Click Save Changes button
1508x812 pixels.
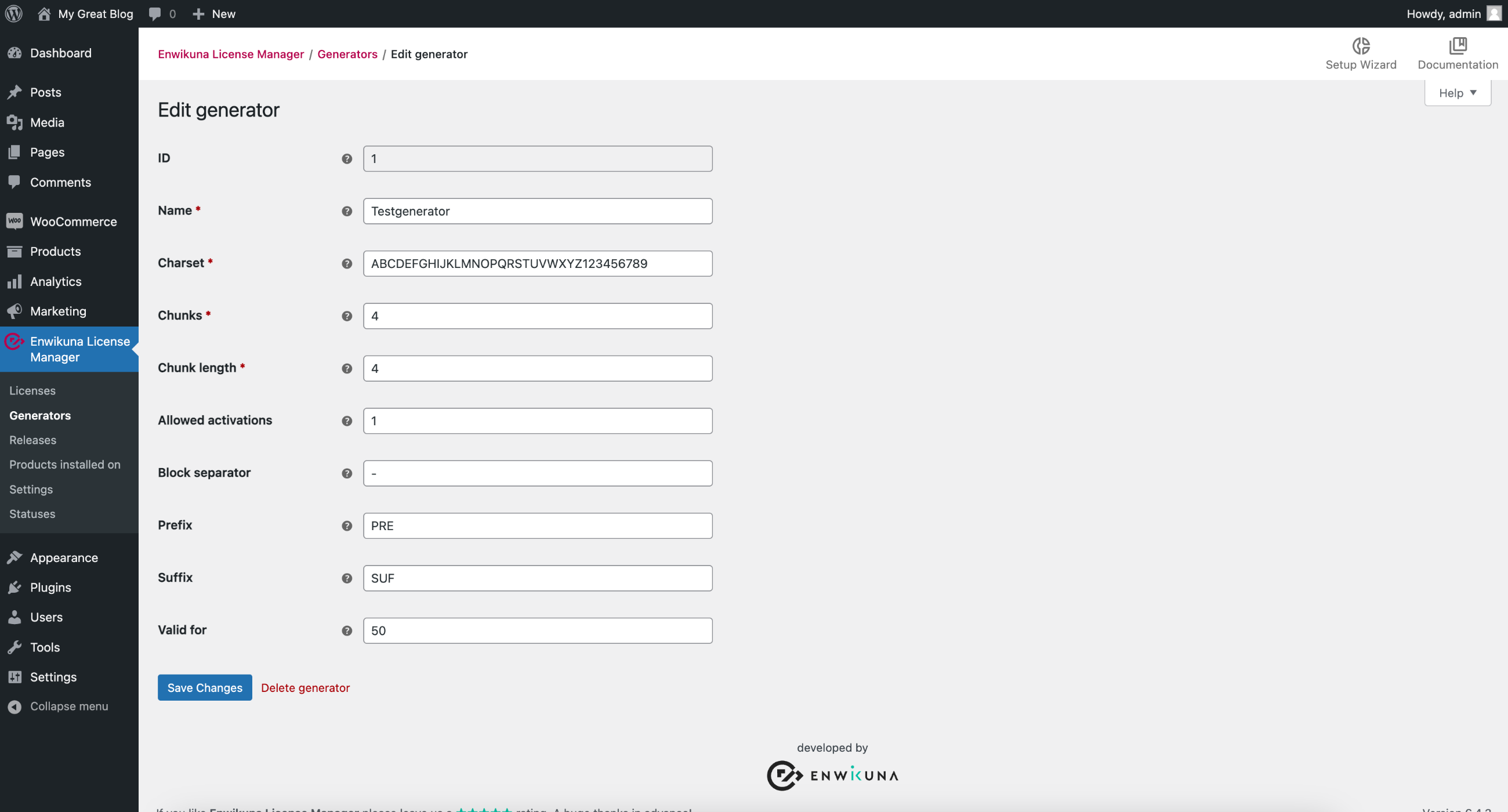[x=205, y=687]
